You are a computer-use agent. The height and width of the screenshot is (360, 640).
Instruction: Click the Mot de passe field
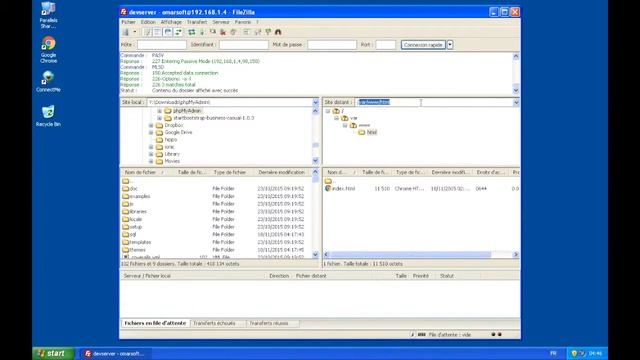pyautogui.click(x=332, y=45)
